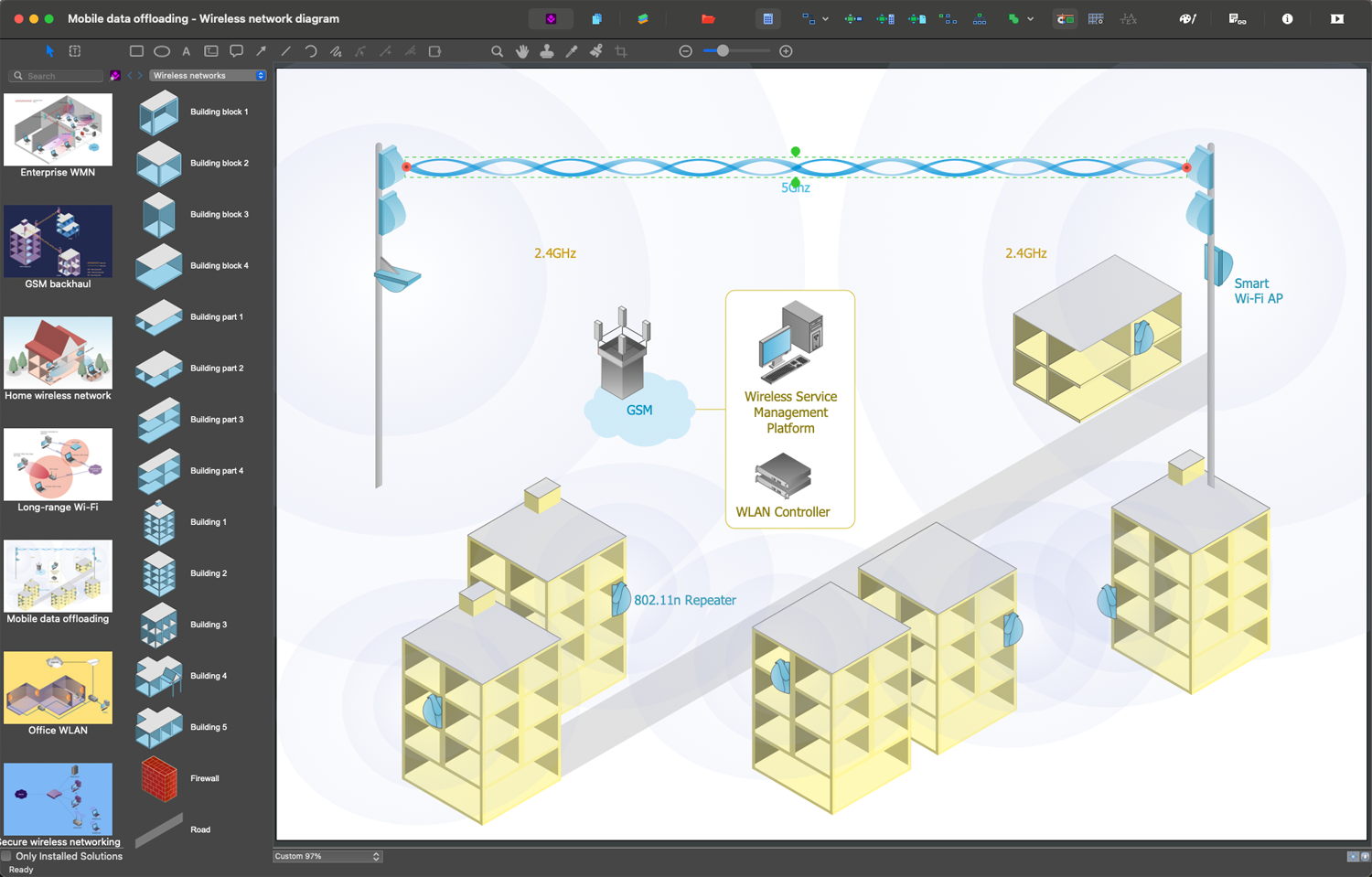Click the Crop tool icon
Image resolution: width=1372 pixels, height=877 pixels.
click(621, 52)
